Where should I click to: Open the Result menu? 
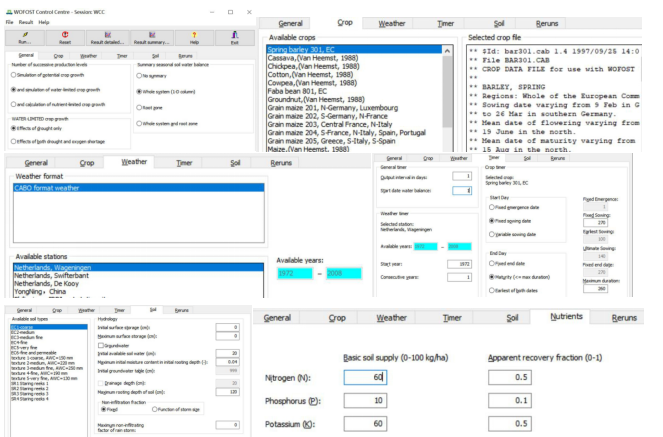point(26,22)
